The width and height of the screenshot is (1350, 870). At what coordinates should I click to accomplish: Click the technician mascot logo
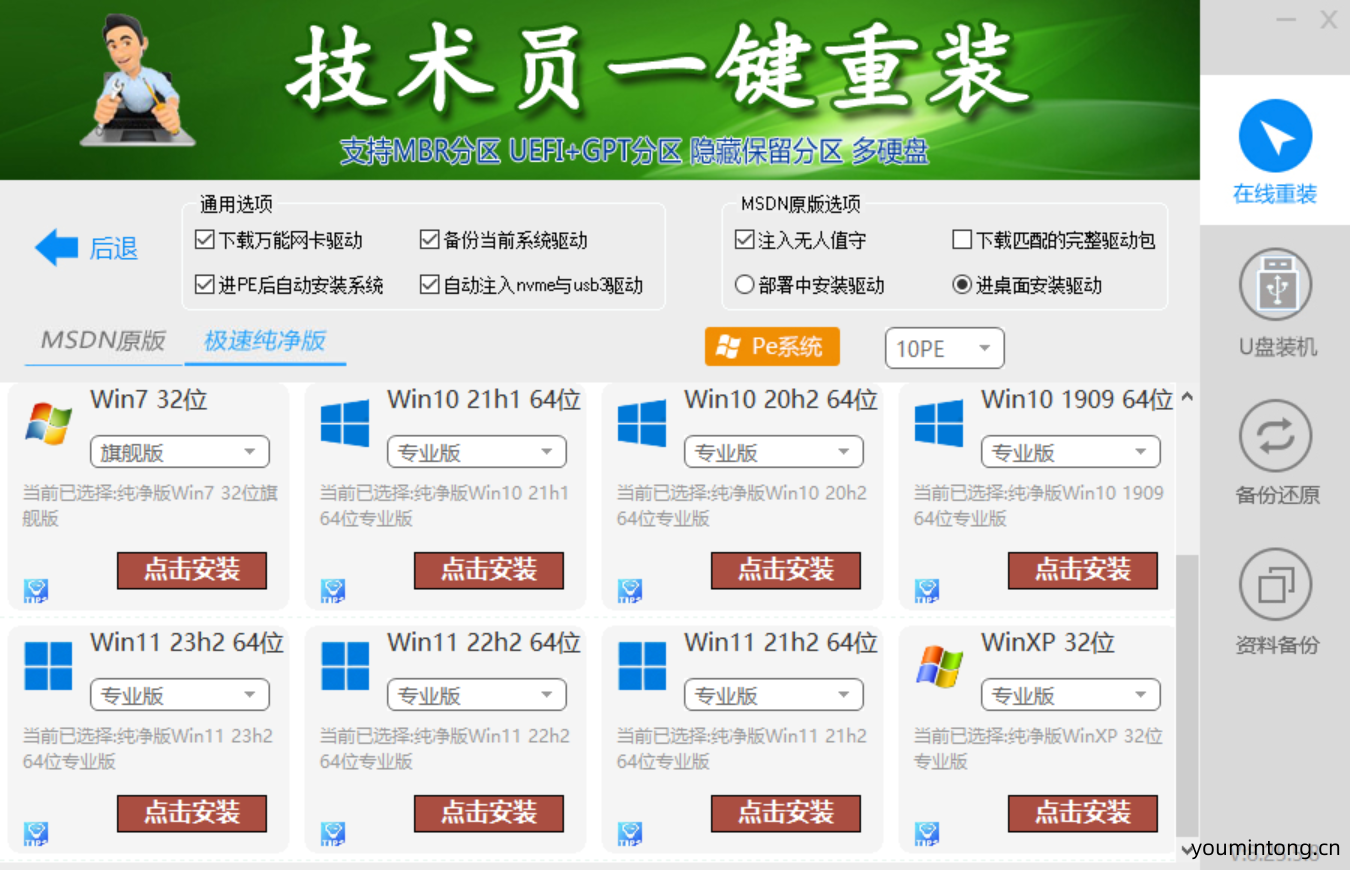137,81
